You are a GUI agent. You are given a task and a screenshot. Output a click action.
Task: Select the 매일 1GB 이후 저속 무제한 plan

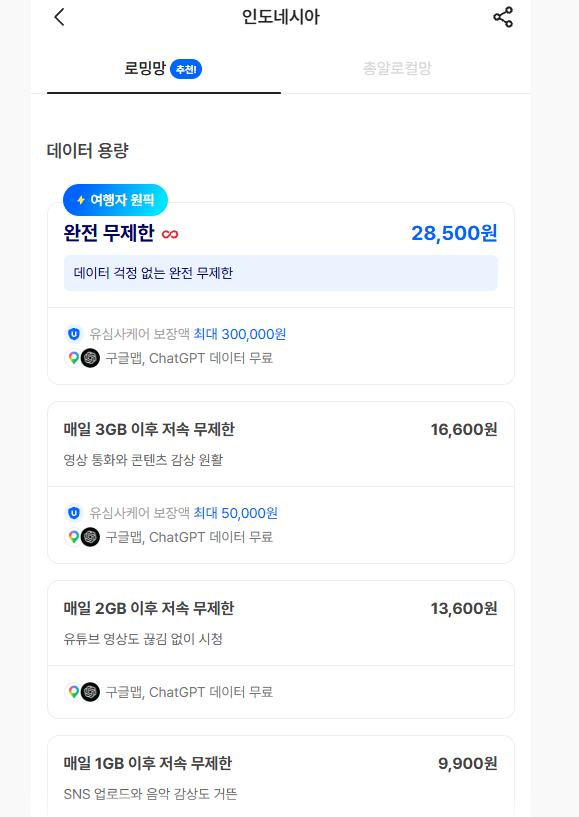pyautogui.click(x=281, y=776)
